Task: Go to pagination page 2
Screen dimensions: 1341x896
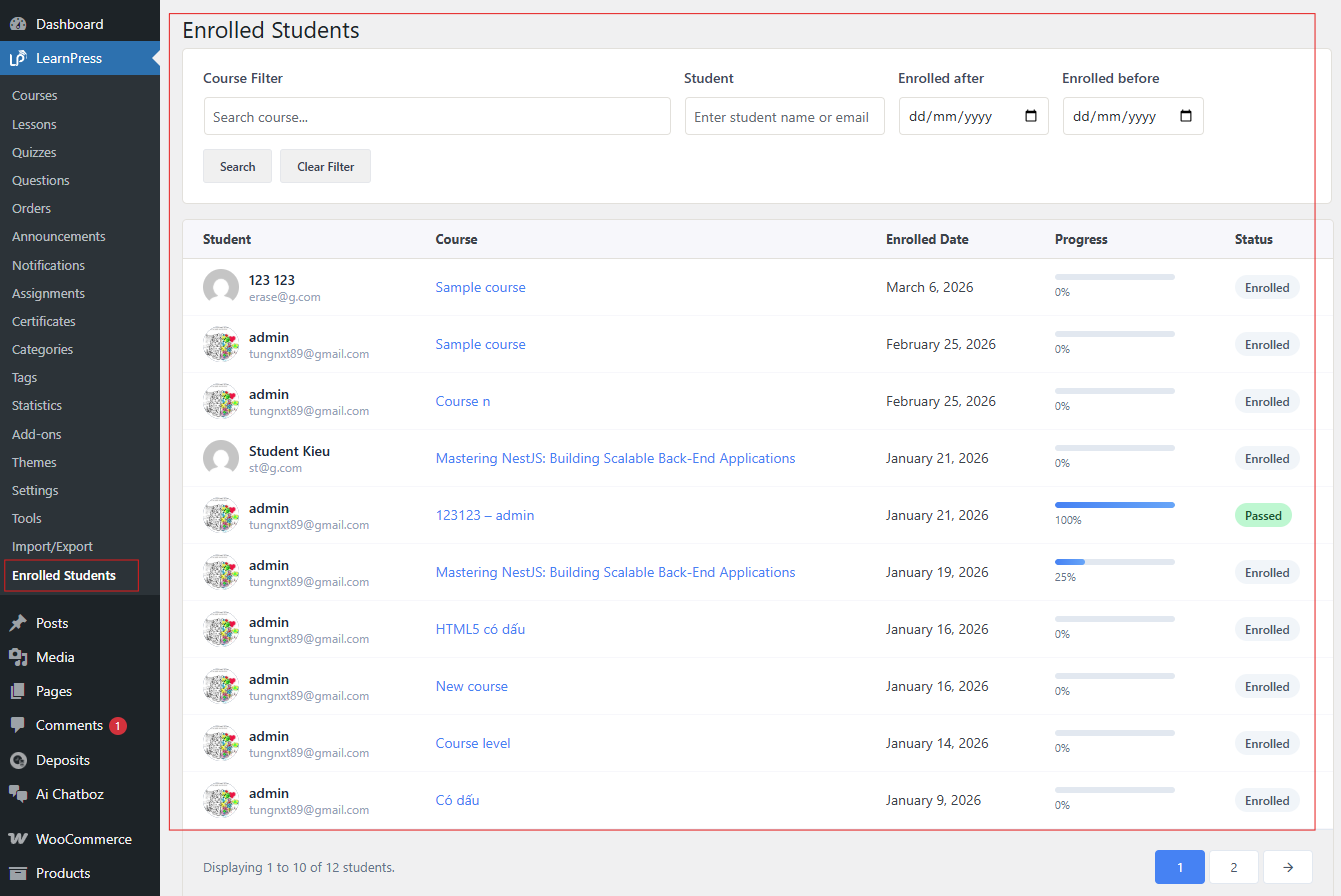Action: tap(1233, 867)
